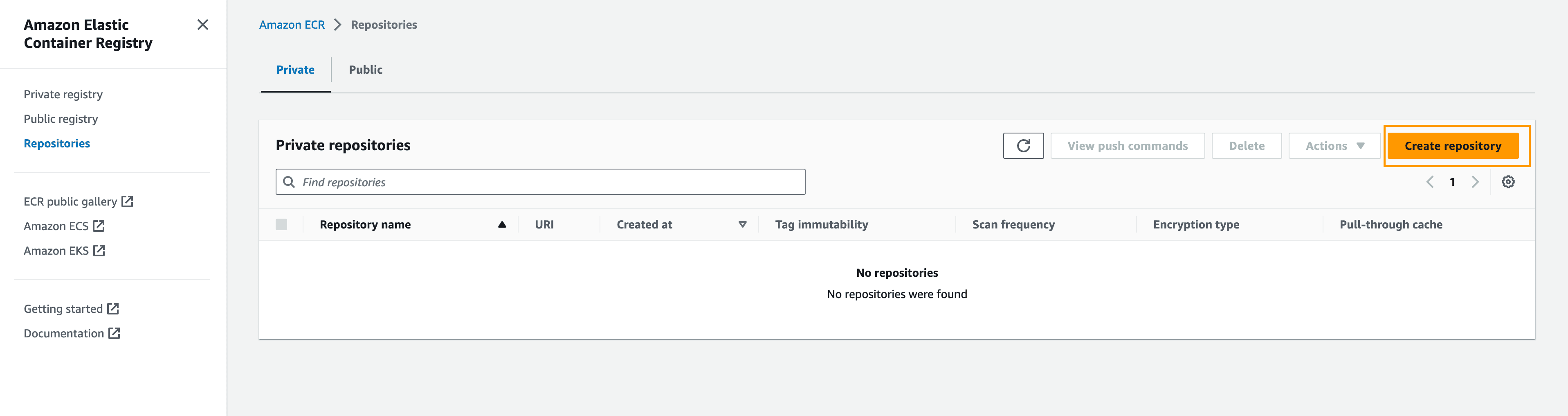Open Documentation link
This screenshot has width=1568, height=416.
(64, 333)
